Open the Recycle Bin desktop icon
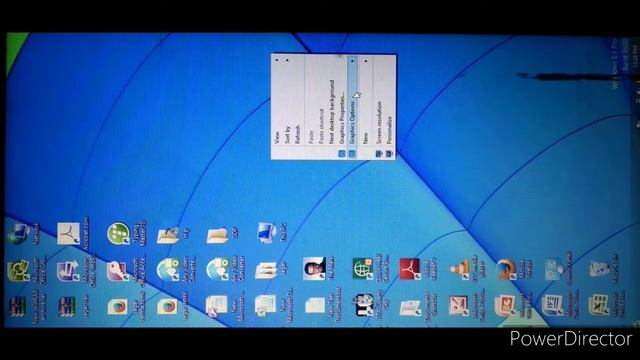This screenshot has width=640, height=360. coord(599,269)
